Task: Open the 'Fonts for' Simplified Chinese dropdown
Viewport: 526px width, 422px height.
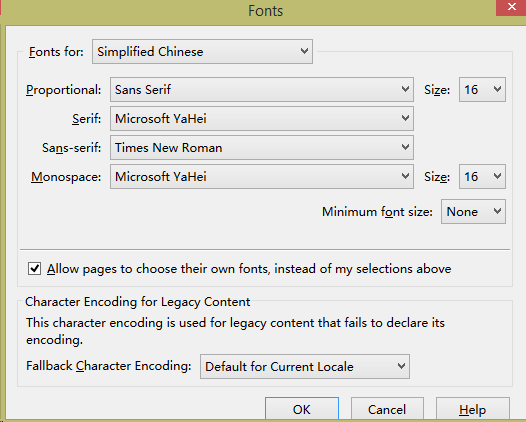Action: [202, 52]
